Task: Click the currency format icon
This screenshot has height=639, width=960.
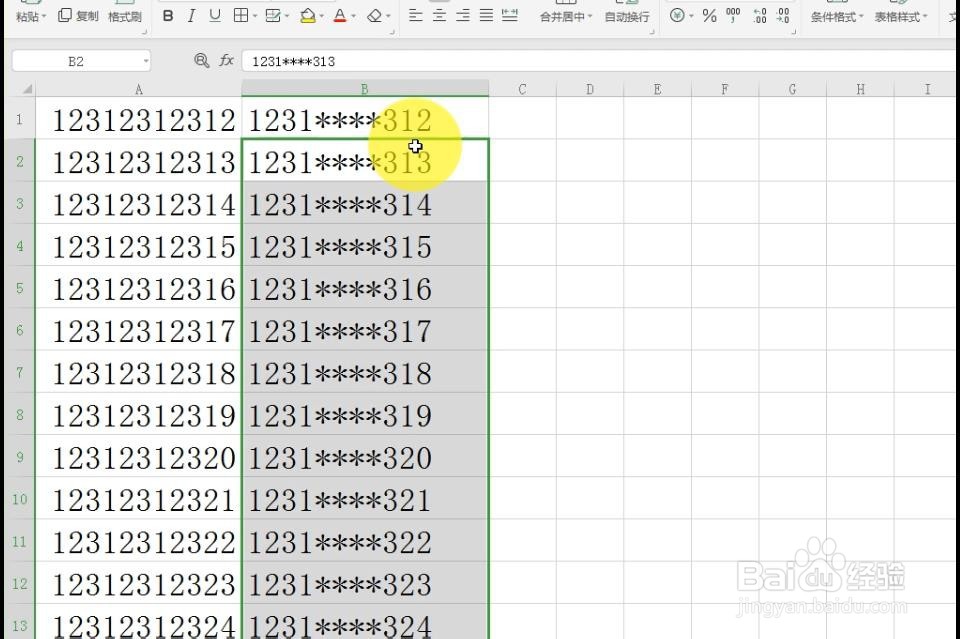Action: pyautogui.click(x=677, y=15)
